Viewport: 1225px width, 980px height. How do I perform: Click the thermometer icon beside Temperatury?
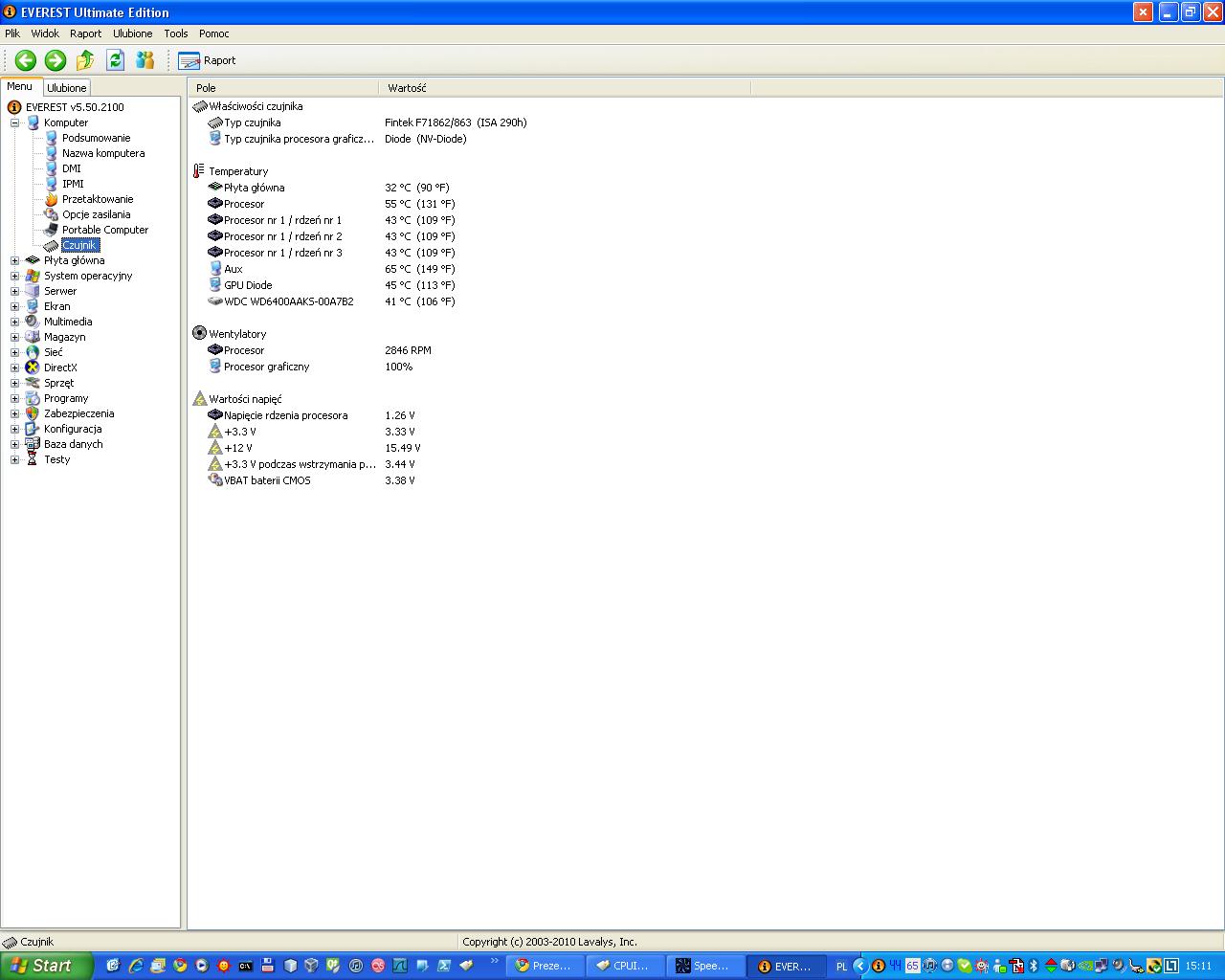tap(199, 171)
